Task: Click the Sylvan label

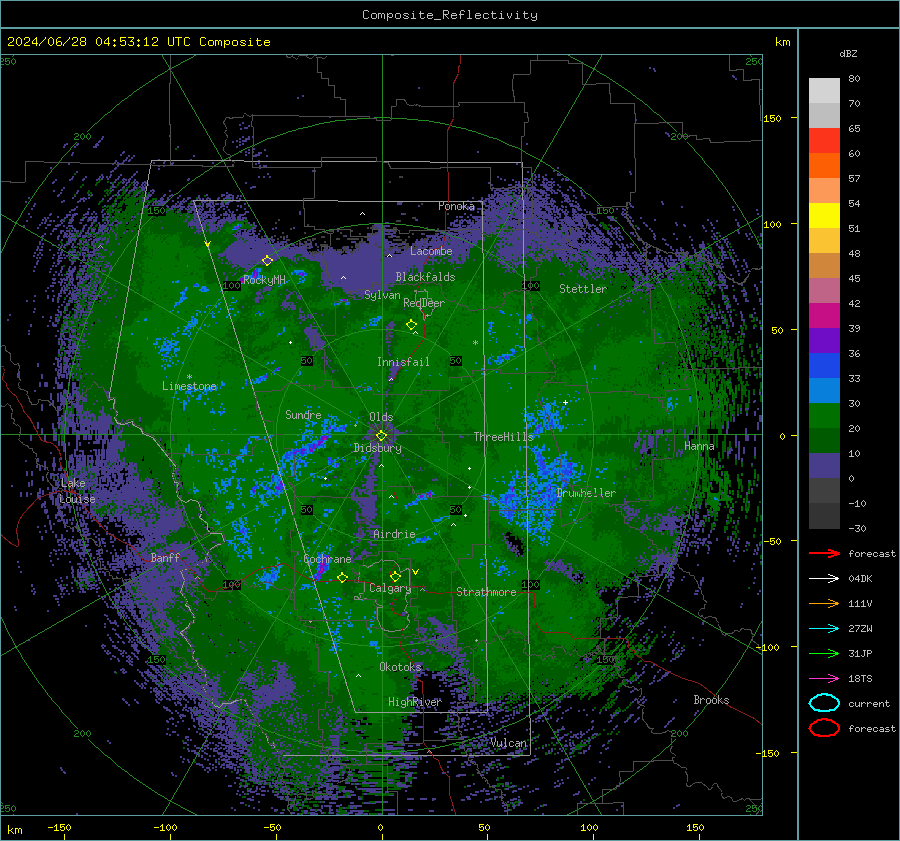Action: (x=382, y=295)
